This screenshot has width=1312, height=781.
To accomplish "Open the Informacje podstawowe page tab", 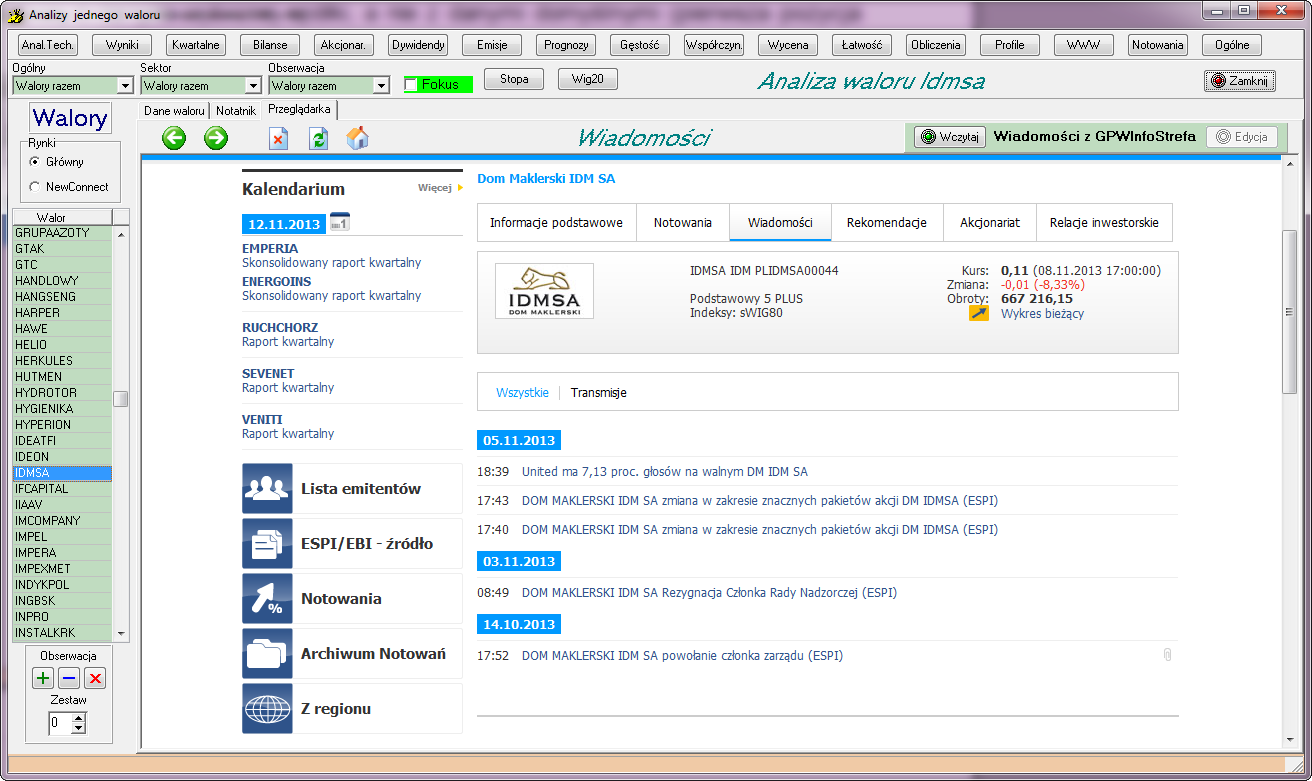I will tap(556, 223).
